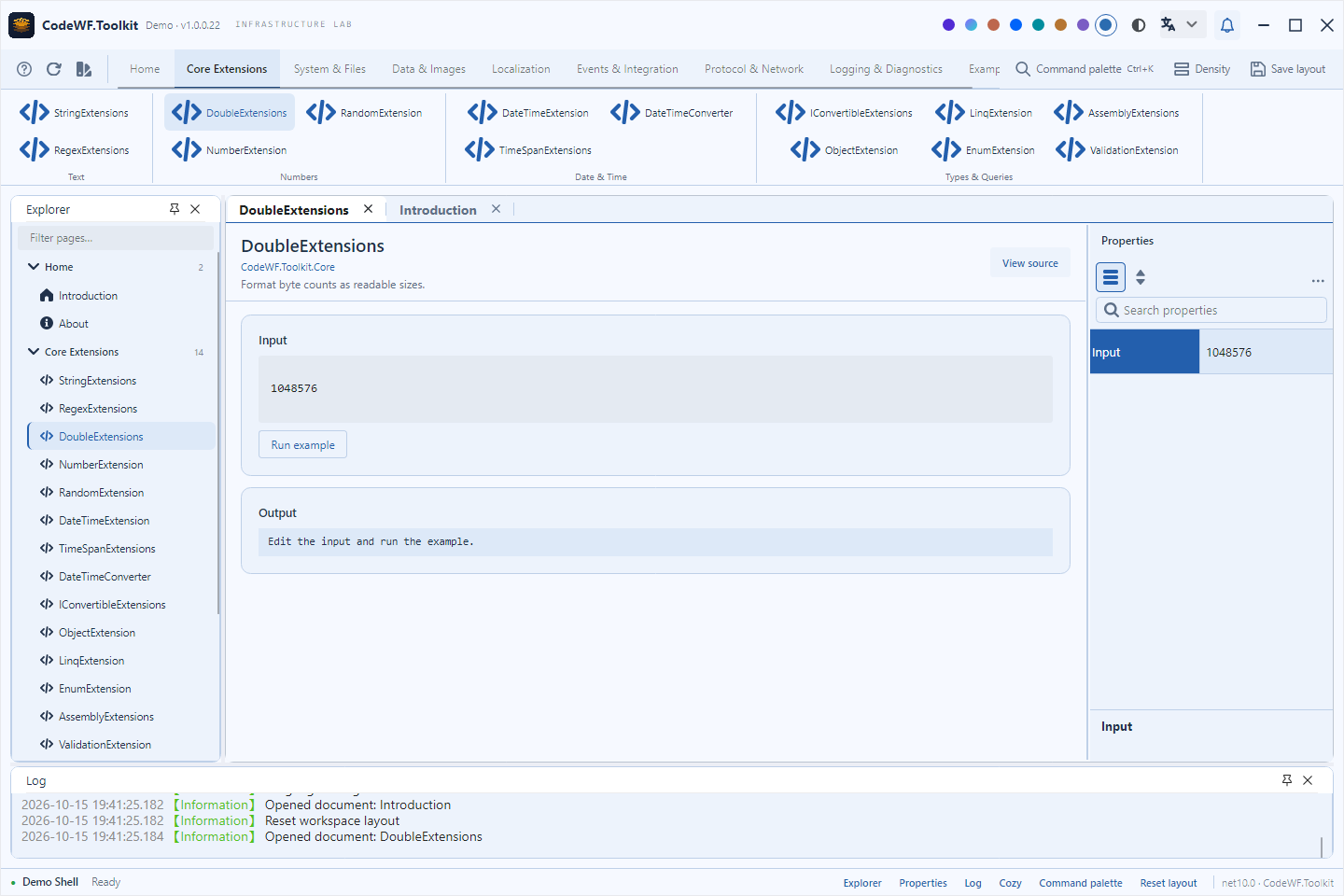Pin the Log panel
The width and height of the screenshot is (1344, 896).
(1287, 780)
